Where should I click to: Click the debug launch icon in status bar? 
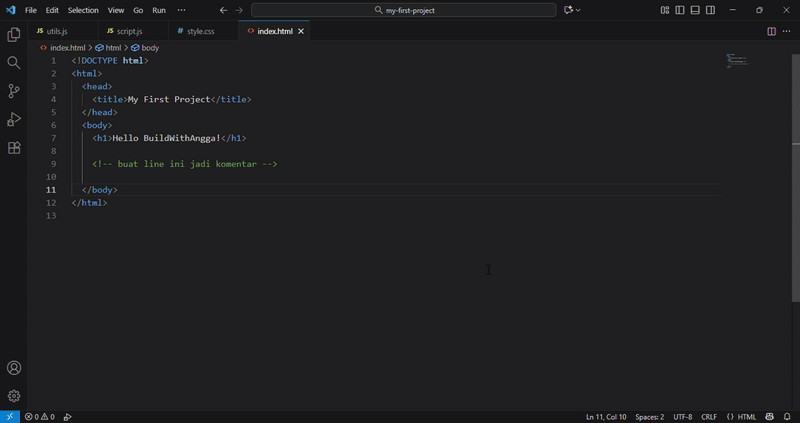(x=67, y=417)
